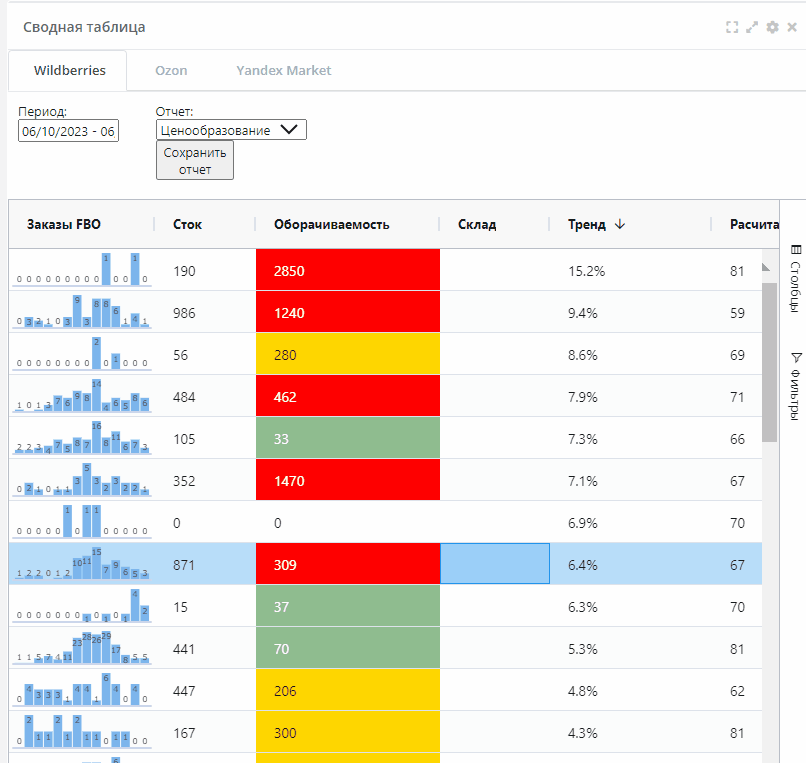Sort by the Сток column header
The image size is (806, 763).
click(187, 224)
